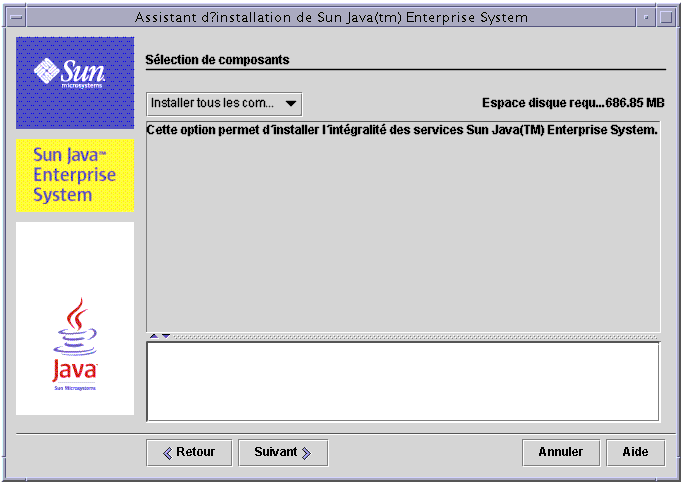
Task: Click the Java coffee cup logo
Action: (x=75, y=344)
